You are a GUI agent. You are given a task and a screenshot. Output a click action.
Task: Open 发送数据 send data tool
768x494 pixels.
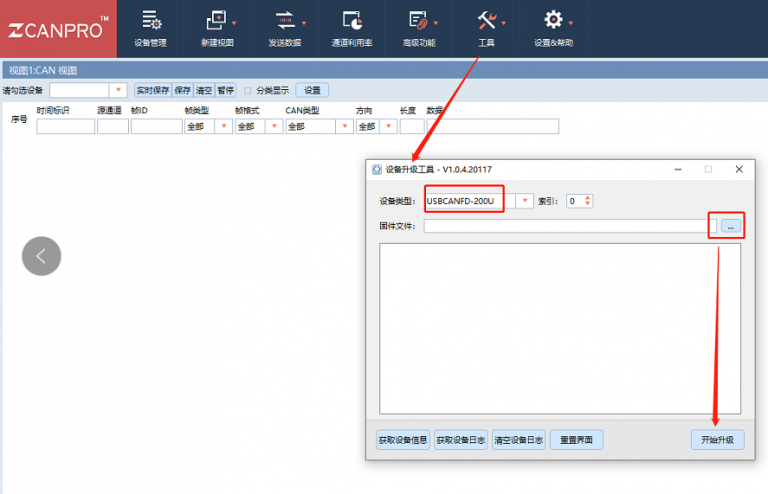click(x=287, y=27)
